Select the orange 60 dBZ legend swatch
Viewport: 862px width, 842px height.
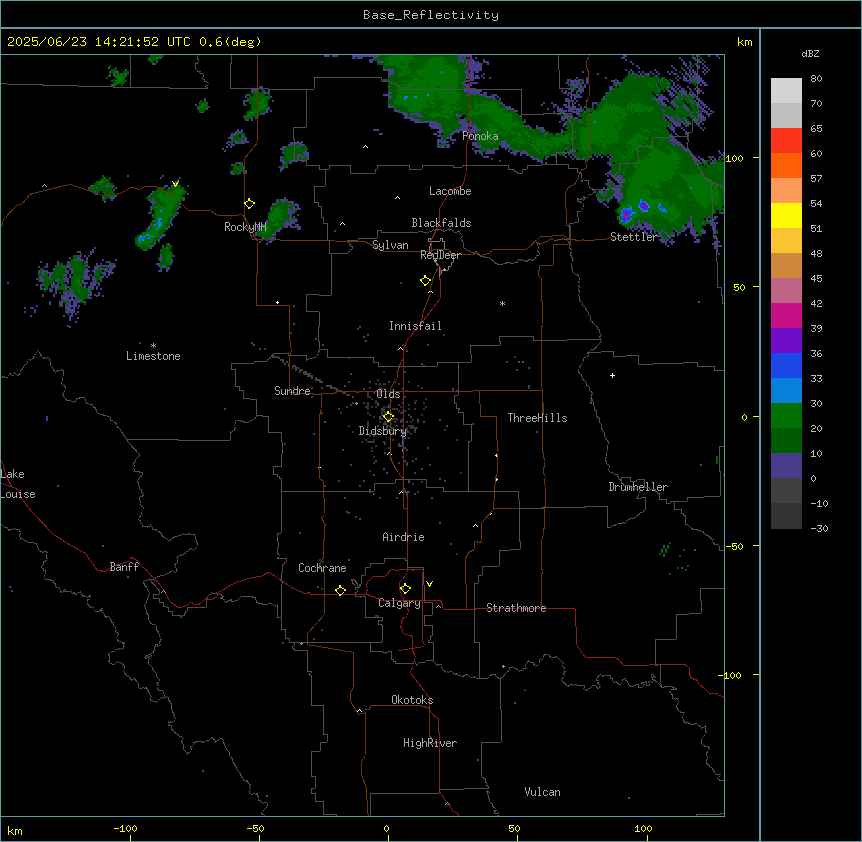coord(786,165)
